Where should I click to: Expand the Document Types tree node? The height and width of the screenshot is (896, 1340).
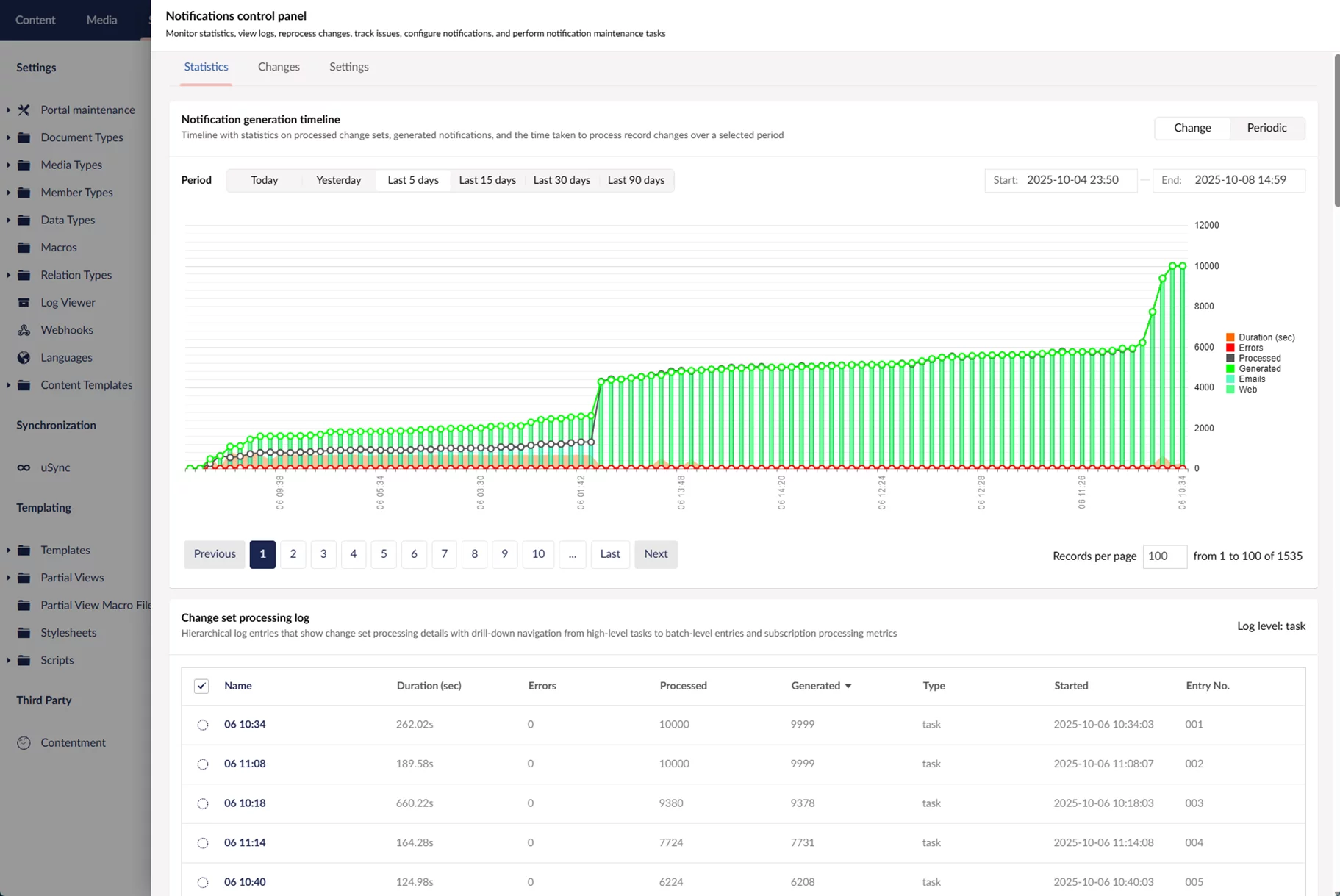(x=8, y=137)
